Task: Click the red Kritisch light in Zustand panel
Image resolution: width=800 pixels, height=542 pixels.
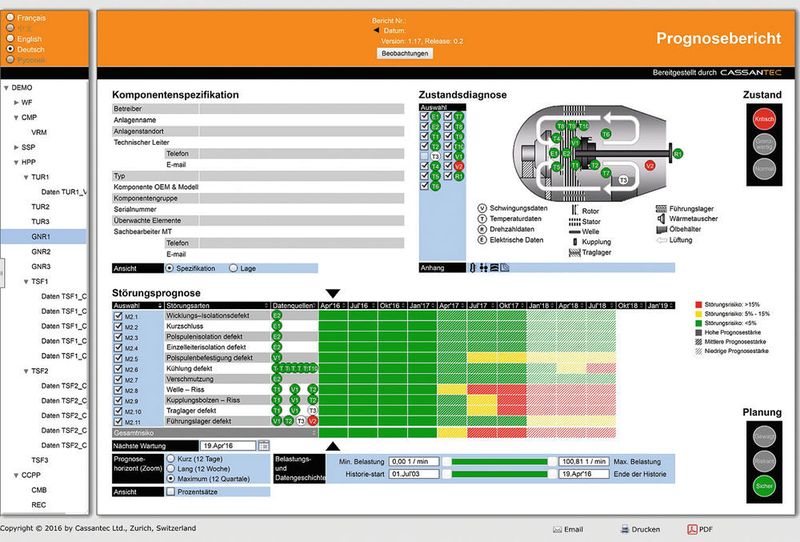Action: [764, 119]
